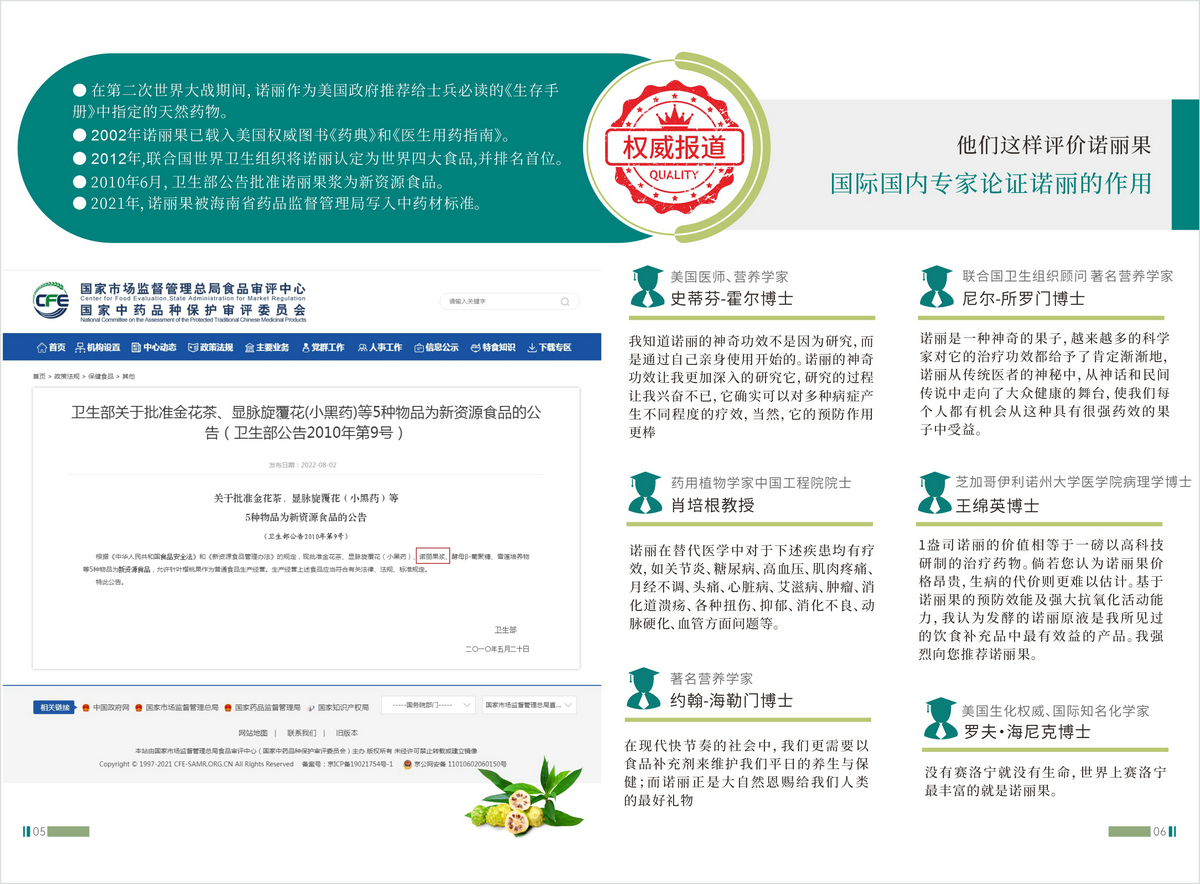This screenshot has height=884, width=1200.
Task: Click the heading 他们这样评价诺丽果
Action: [1054, 145]
